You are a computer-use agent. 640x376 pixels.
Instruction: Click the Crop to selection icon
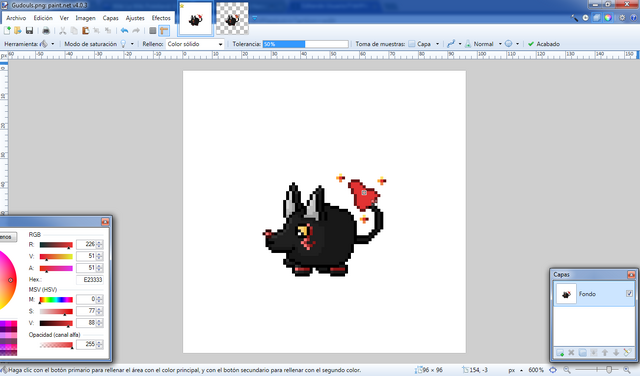[97, 31]
